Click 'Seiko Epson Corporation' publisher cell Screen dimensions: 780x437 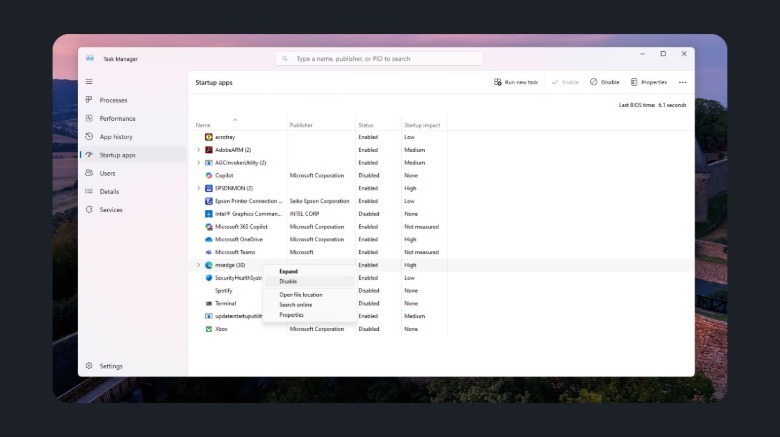[319, 201]
